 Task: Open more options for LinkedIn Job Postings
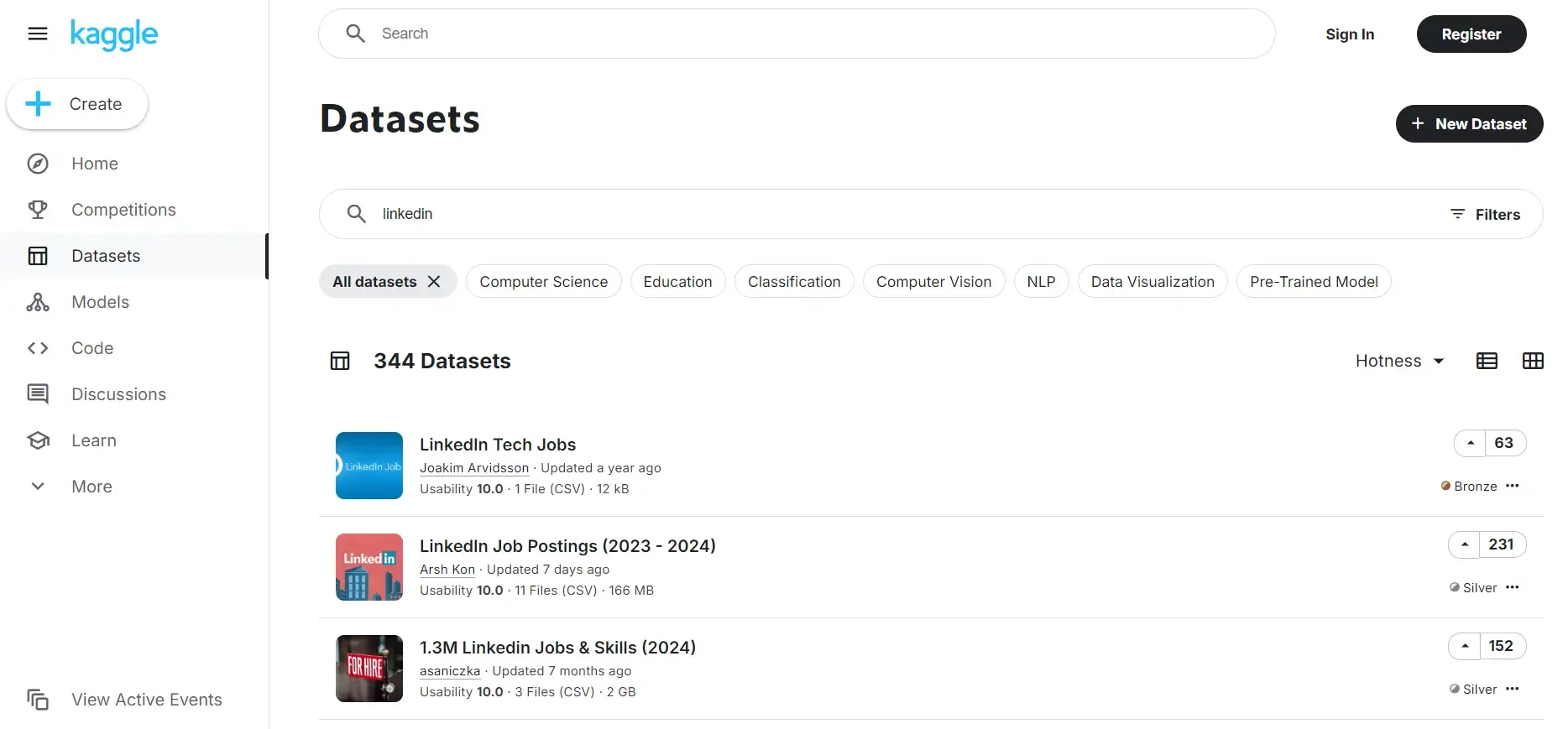click(x=1513, y=587)
